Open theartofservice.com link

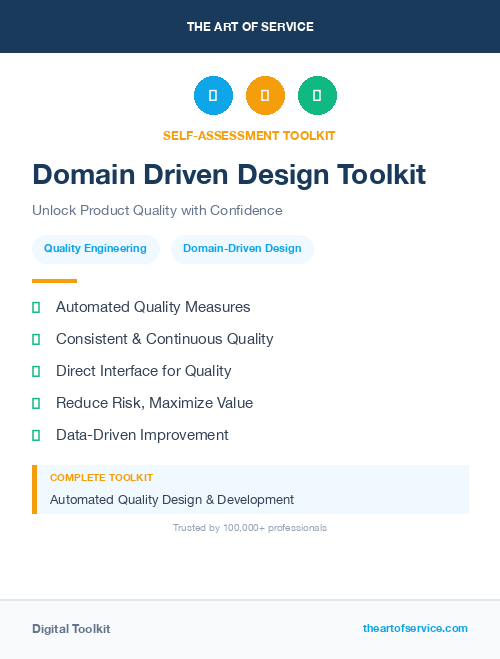pyautogui.click(x=415, y=628)
